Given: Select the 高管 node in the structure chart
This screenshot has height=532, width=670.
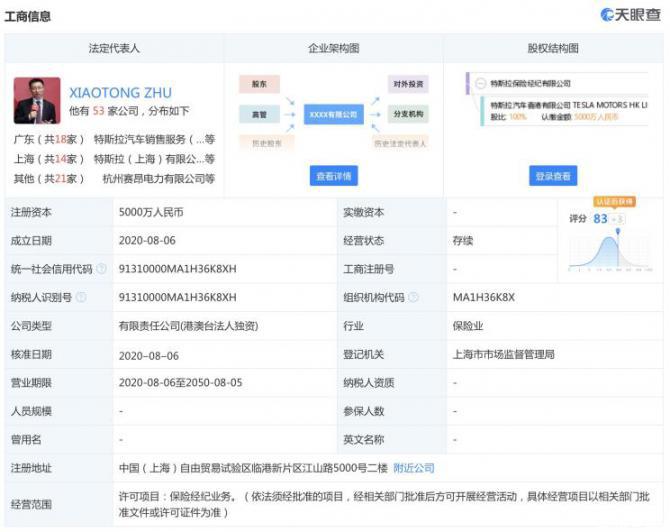Looking at the screenshot, I should point(259,114).
